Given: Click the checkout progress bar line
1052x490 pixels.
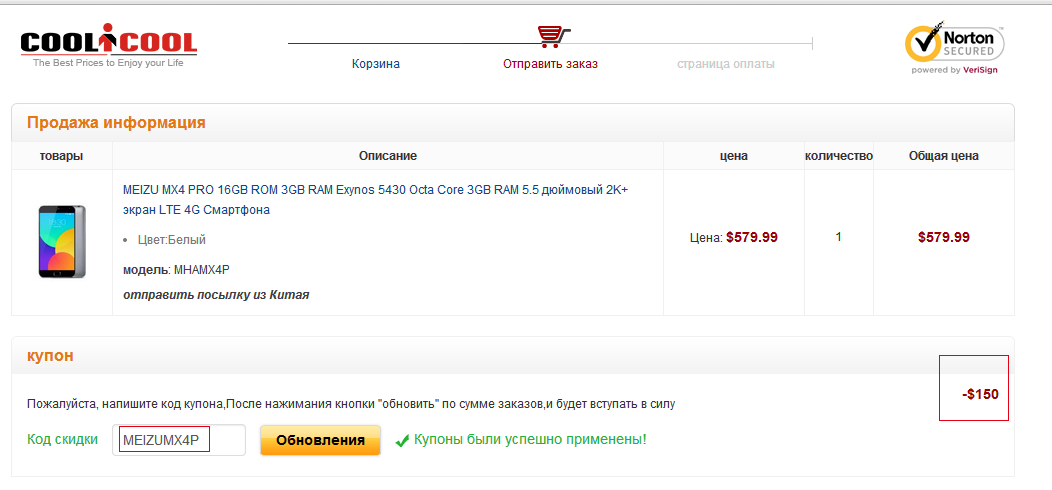Looking at the screenshot, I should 550,44.
